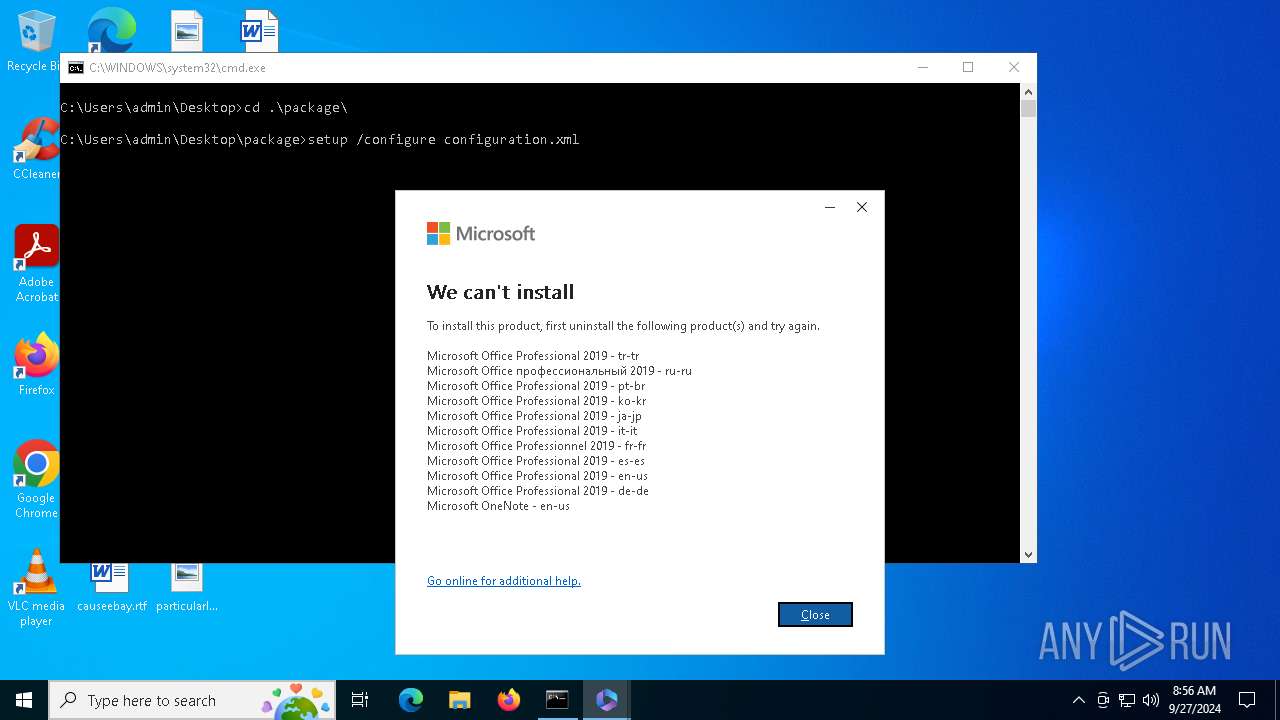Close the installer dialog with the X
Screen dimensions: 1280x720
click(x=861, y=207)
